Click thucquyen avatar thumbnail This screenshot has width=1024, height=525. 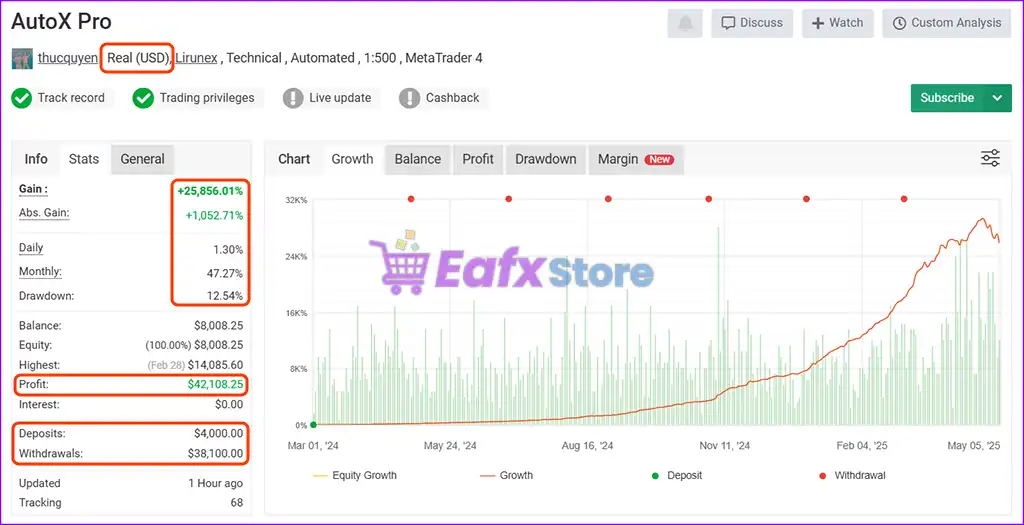point(22,58)
